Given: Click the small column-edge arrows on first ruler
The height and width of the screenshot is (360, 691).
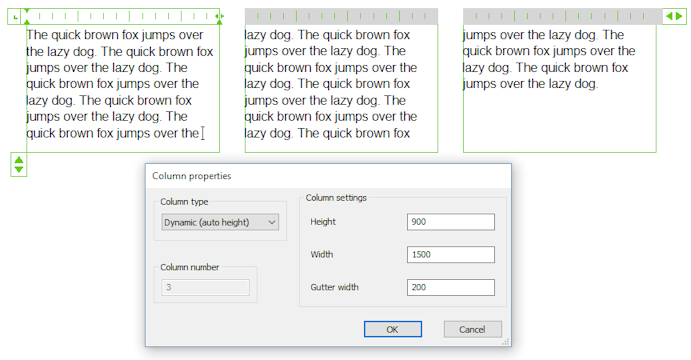Looking at the screenshot, I should tap(219, 16).
